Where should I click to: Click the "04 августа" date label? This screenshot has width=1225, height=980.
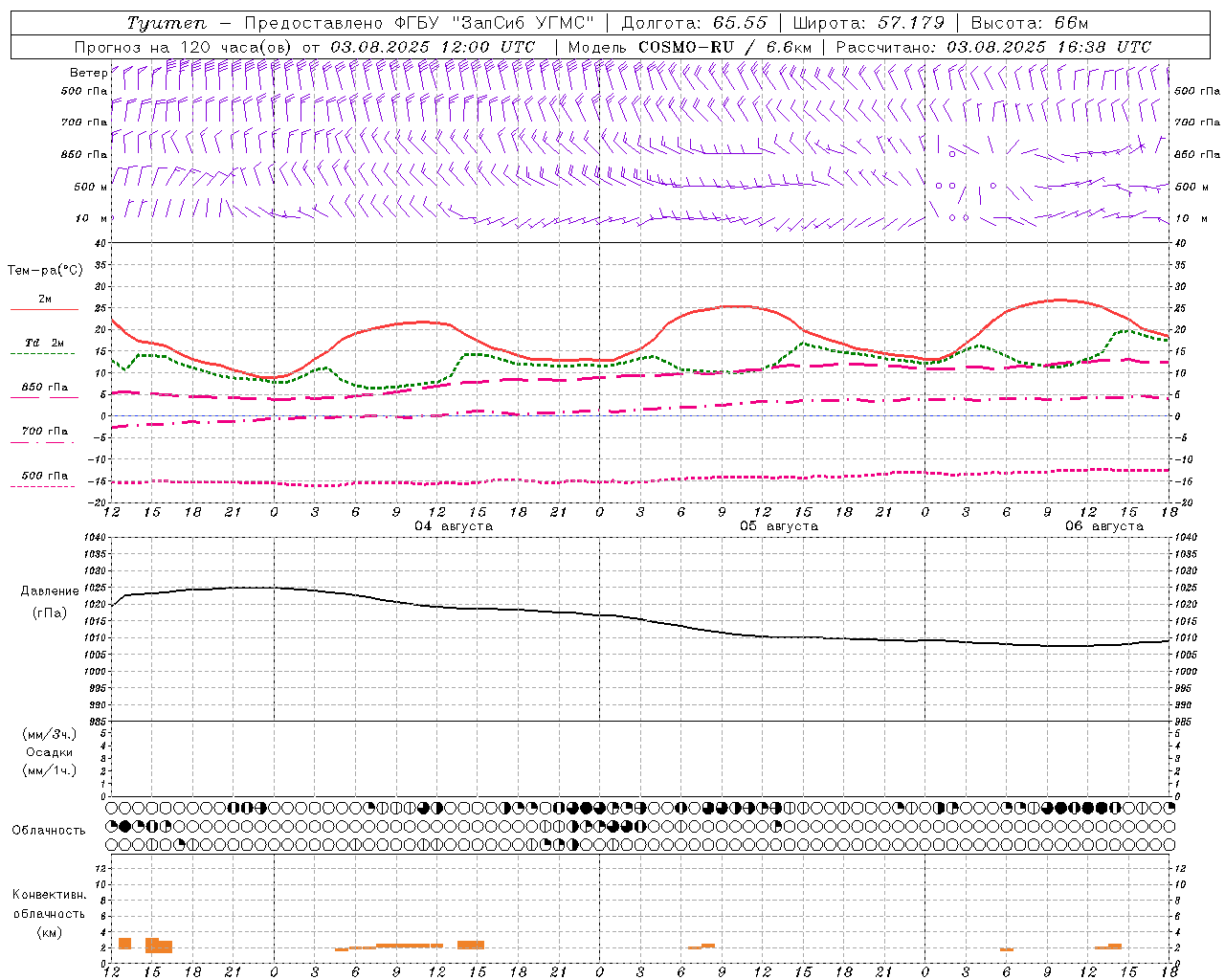454,526
